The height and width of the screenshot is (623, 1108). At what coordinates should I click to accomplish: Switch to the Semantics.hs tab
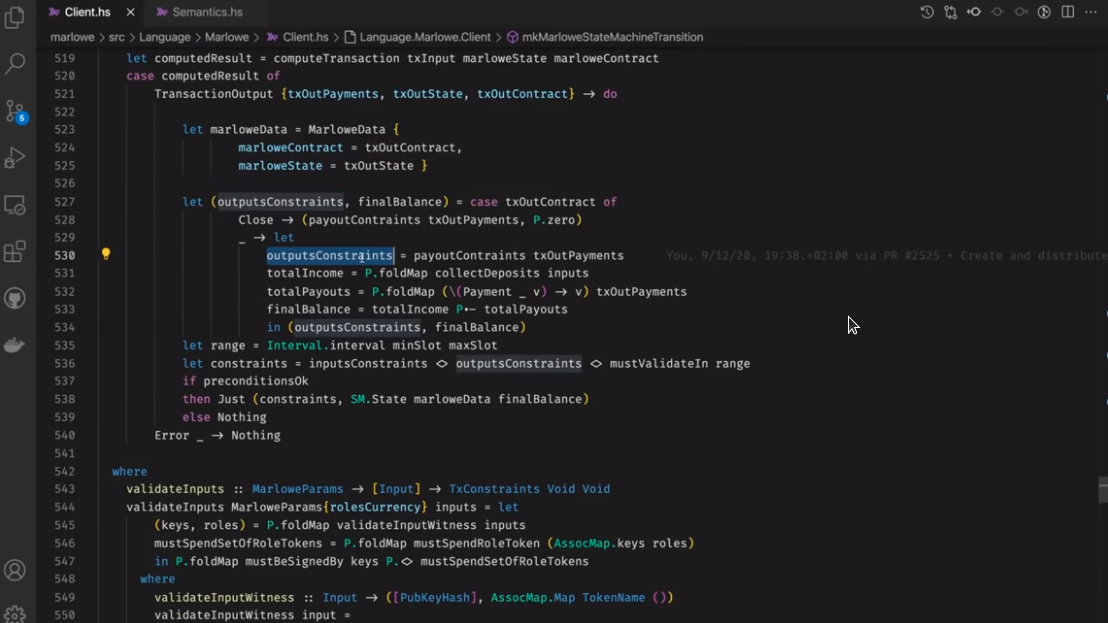point(206,12)
